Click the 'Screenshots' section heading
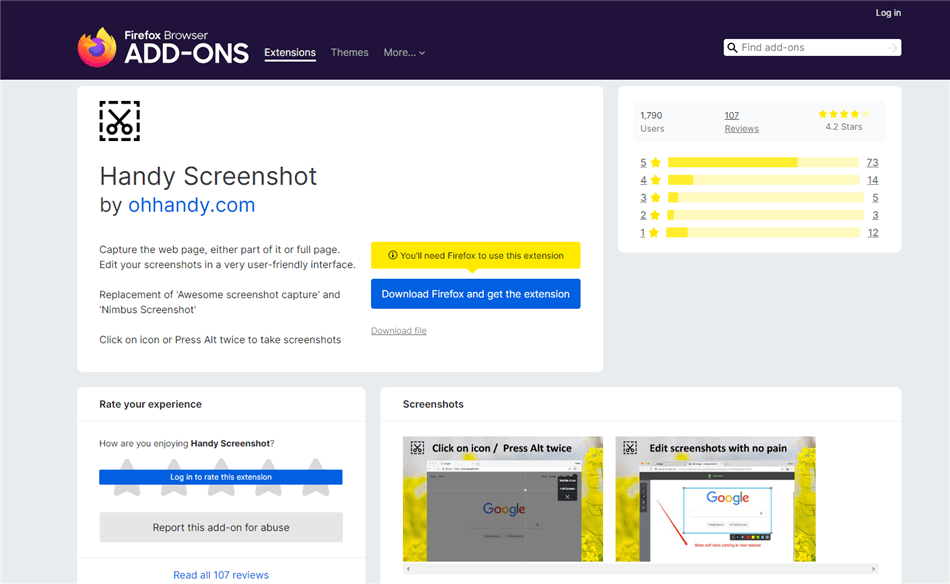The width and height of the screenshot is (950, 584). 433,404
